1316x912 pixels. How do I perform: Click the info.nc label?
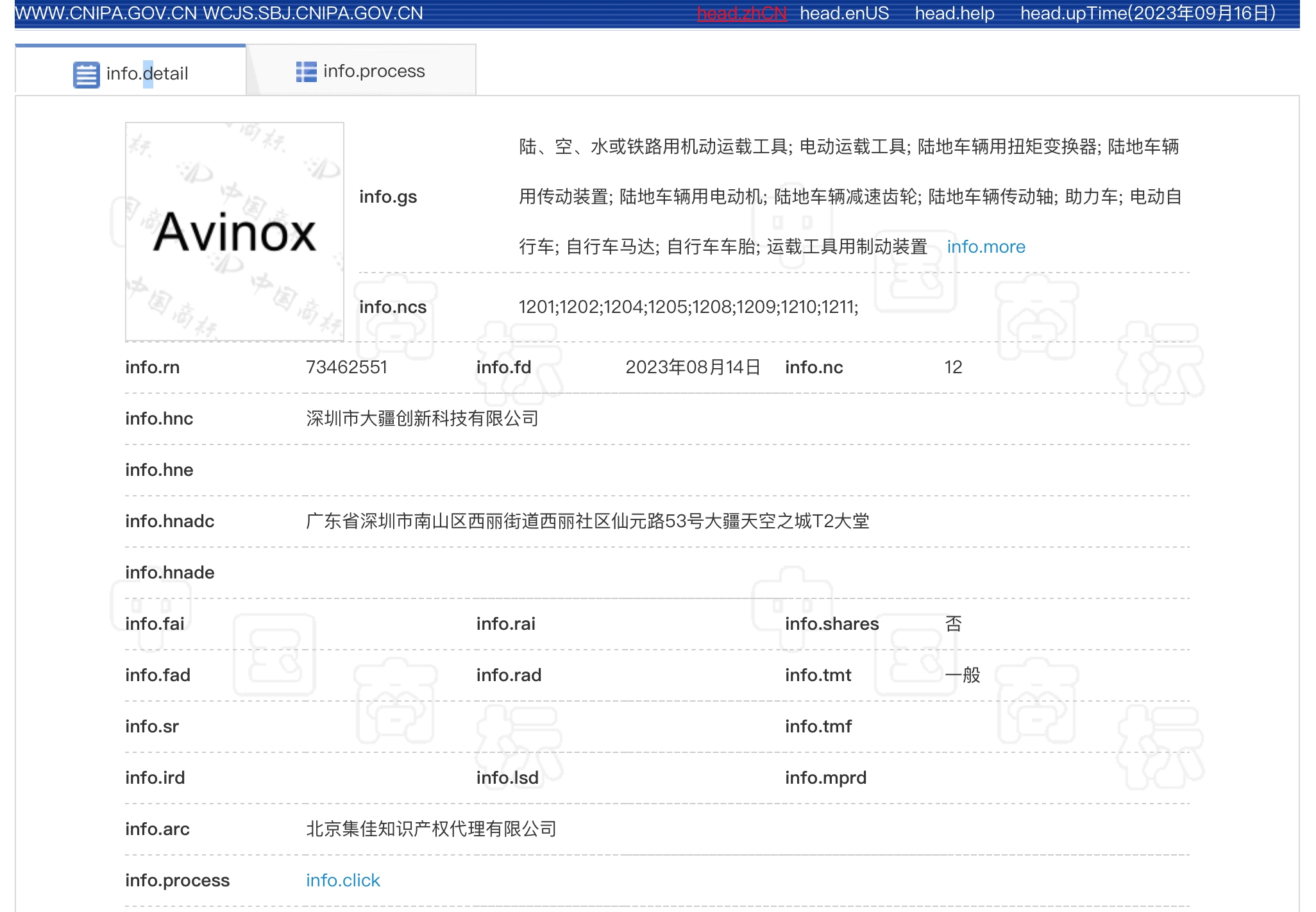(x=814, y=367)
